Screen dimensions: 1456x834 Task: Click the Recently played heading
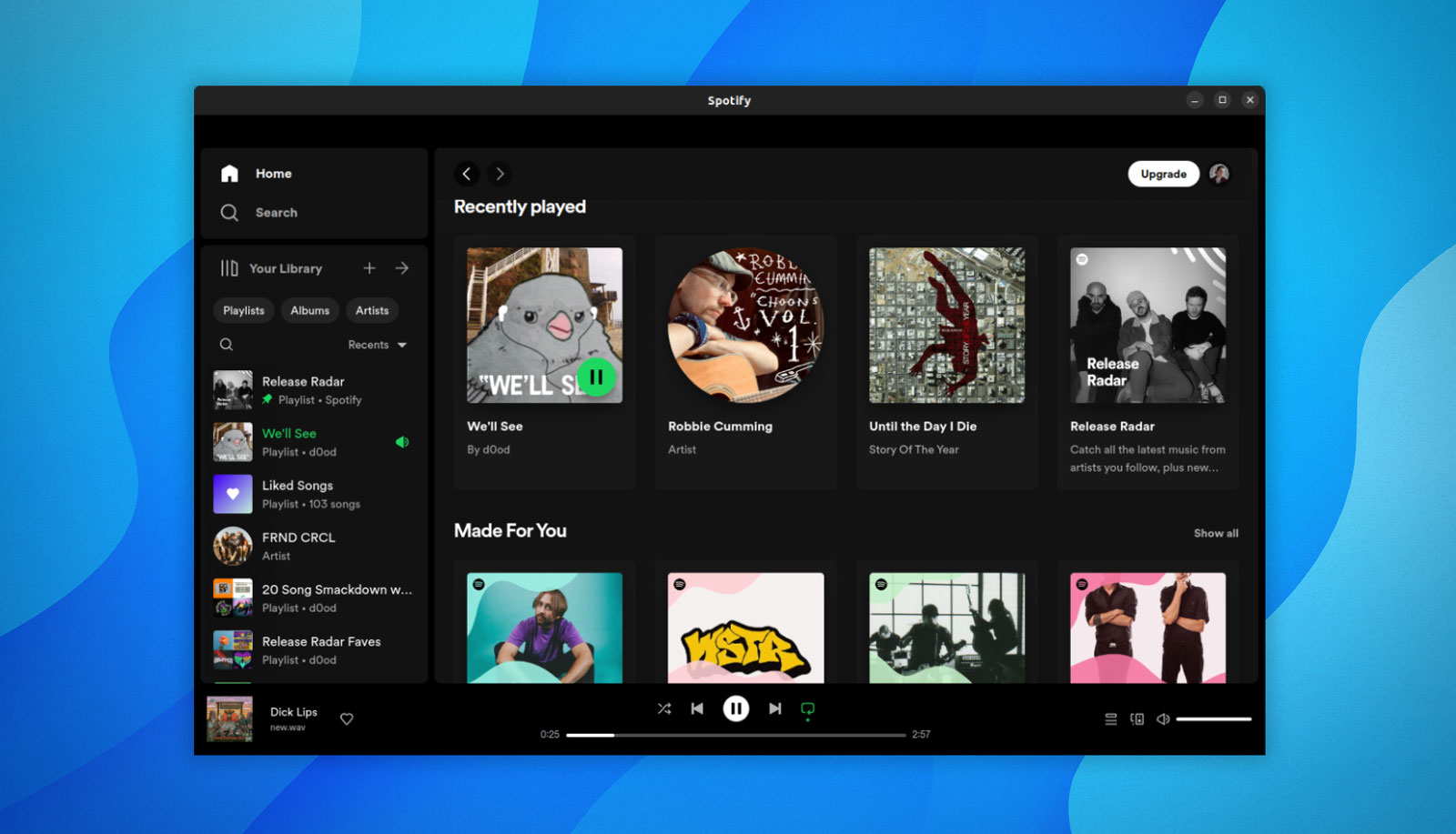click(520, 207)
